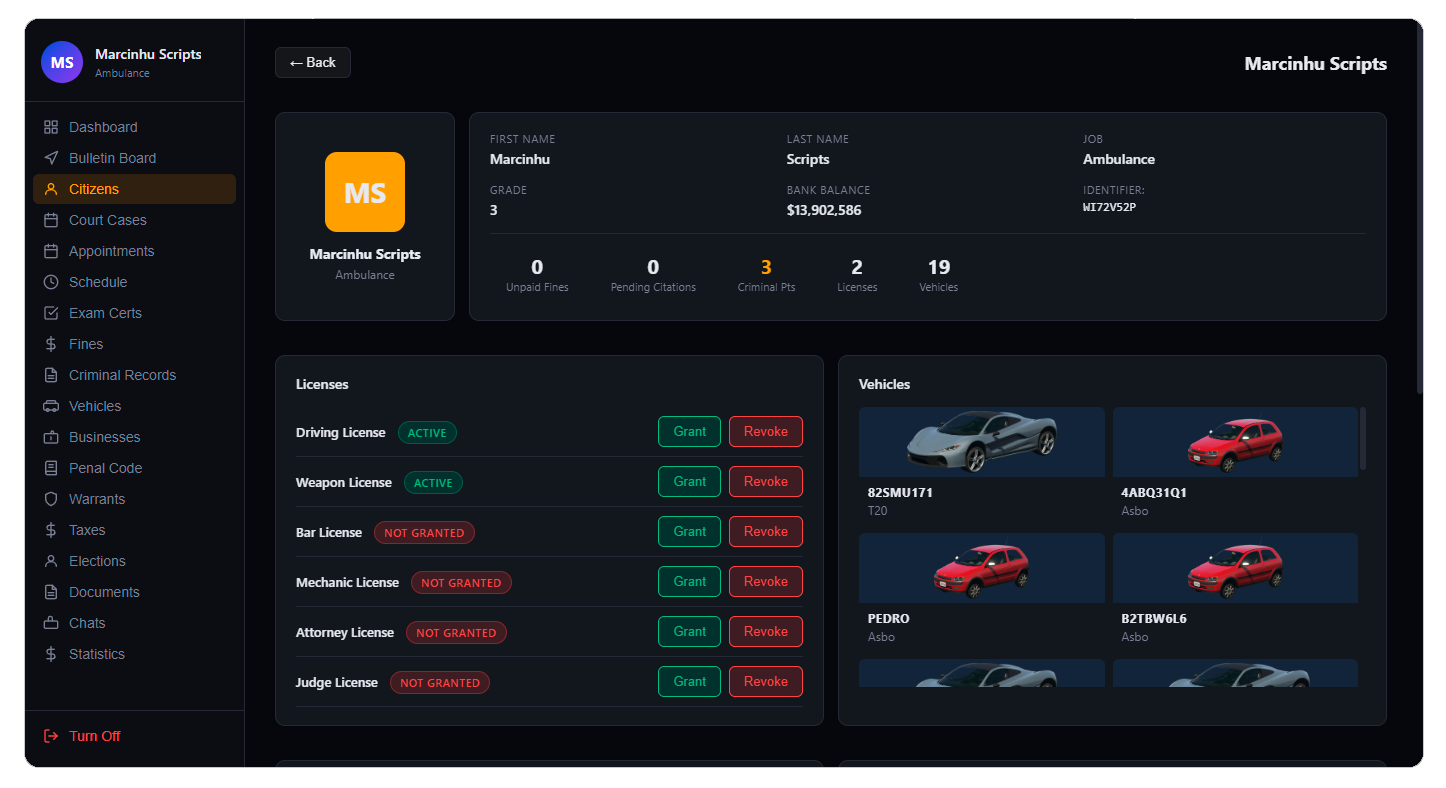Grant the Mechanic License
Screen dimensions: 1446x788
coord(689,582)
